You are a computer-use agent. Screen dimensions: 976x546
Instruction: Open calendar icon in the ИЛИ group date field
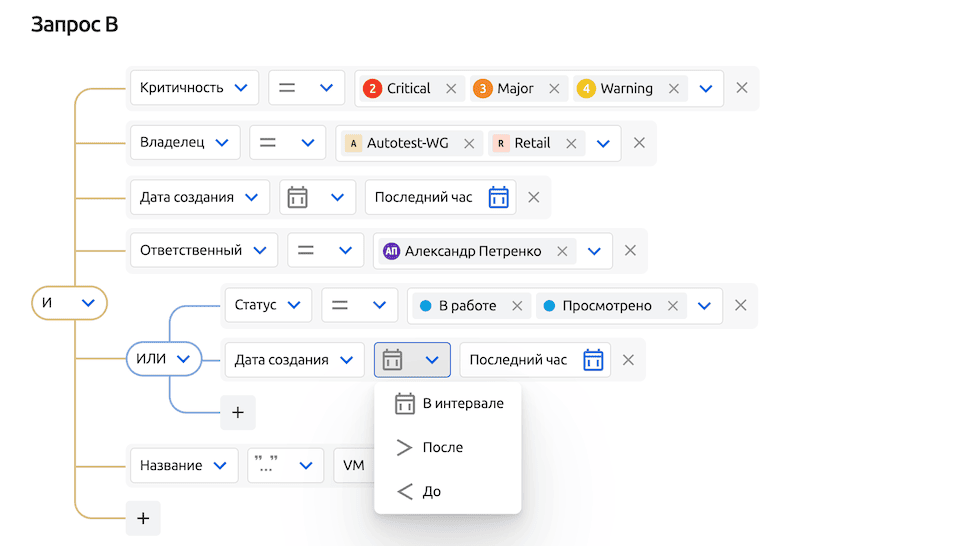593,360
